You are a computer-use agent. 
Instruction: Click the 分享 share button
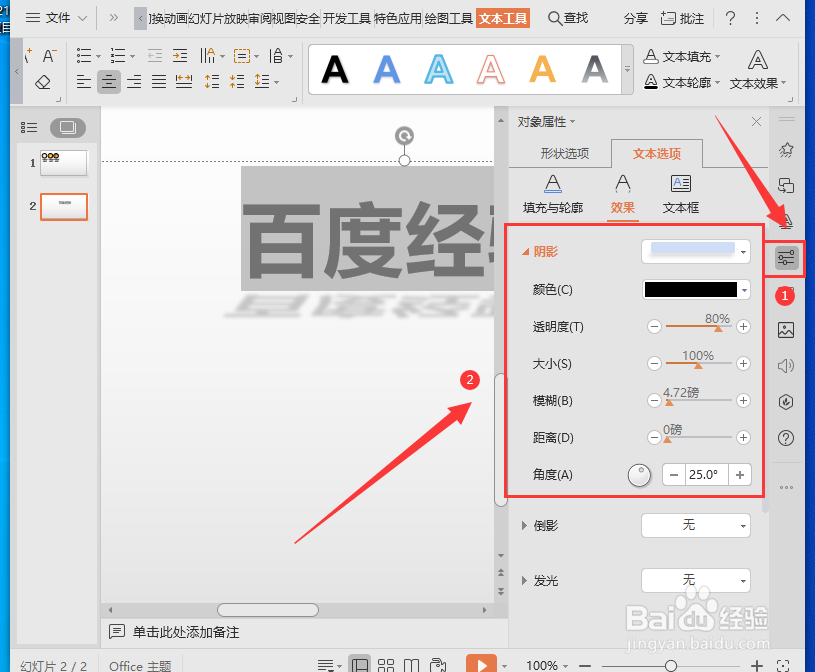pos(636,19)
